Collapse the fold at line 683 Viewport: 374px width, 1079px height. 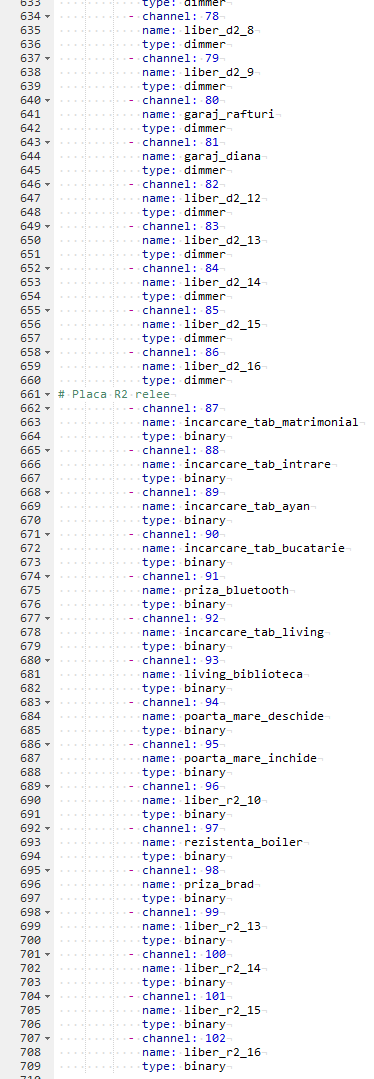coord(48,703)
